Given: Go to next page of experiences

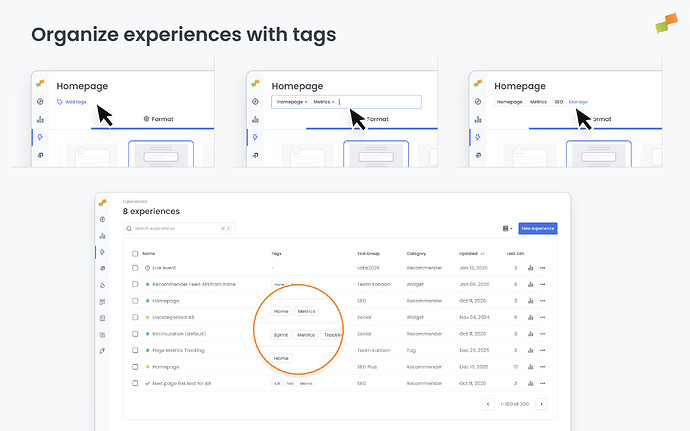Looking at the screenshot, I should click(x=541, y=404).
